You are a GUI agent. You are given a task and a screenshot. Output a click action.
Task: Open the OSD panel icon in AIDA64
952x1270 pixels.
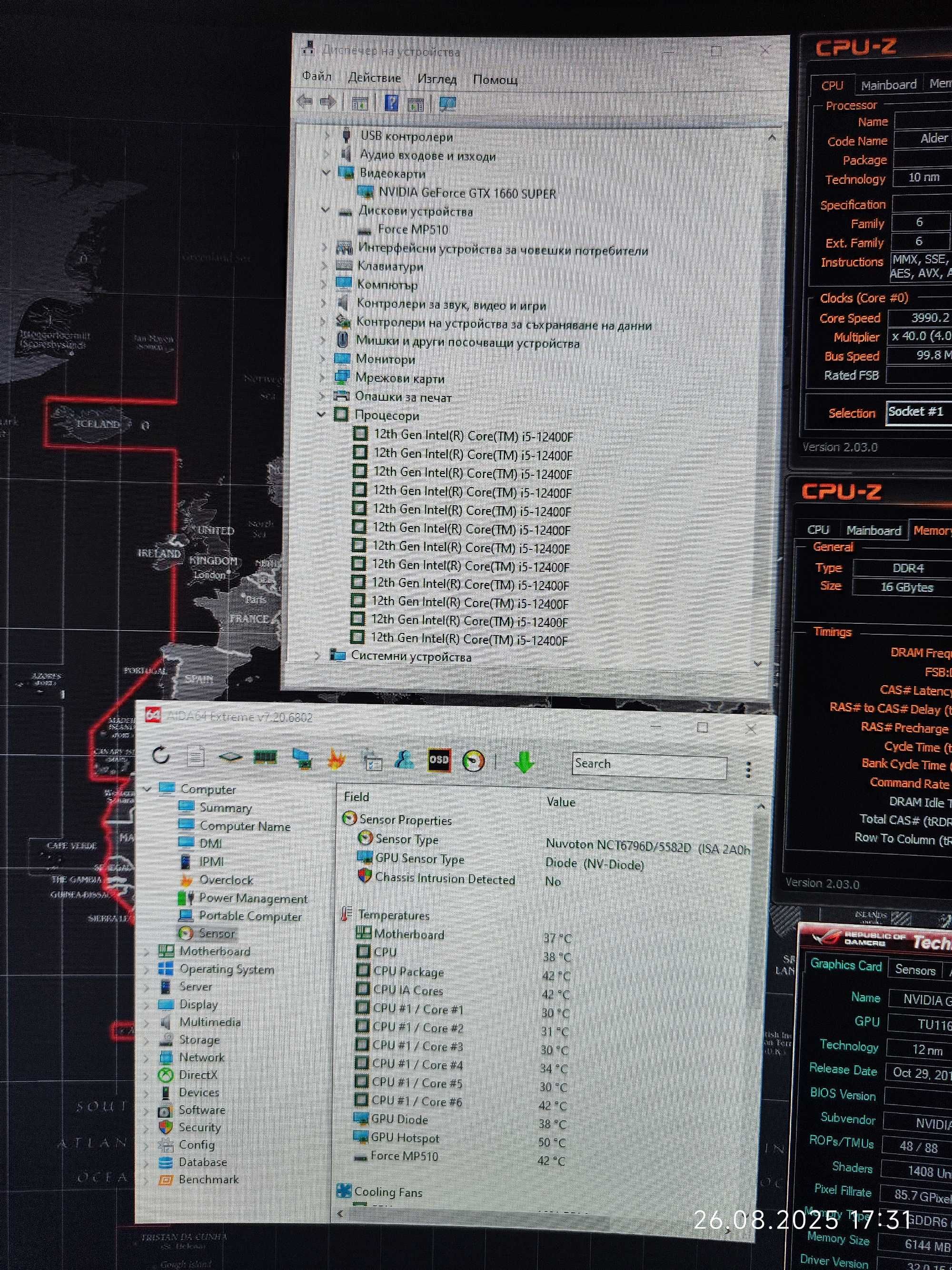439,760
